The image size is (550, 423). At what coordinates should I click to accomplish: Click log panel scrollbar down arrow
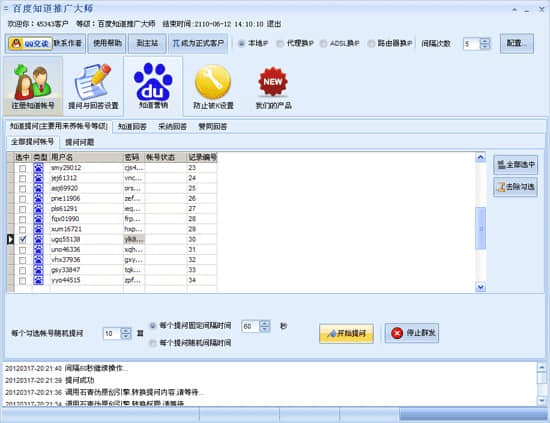point(542,400)
